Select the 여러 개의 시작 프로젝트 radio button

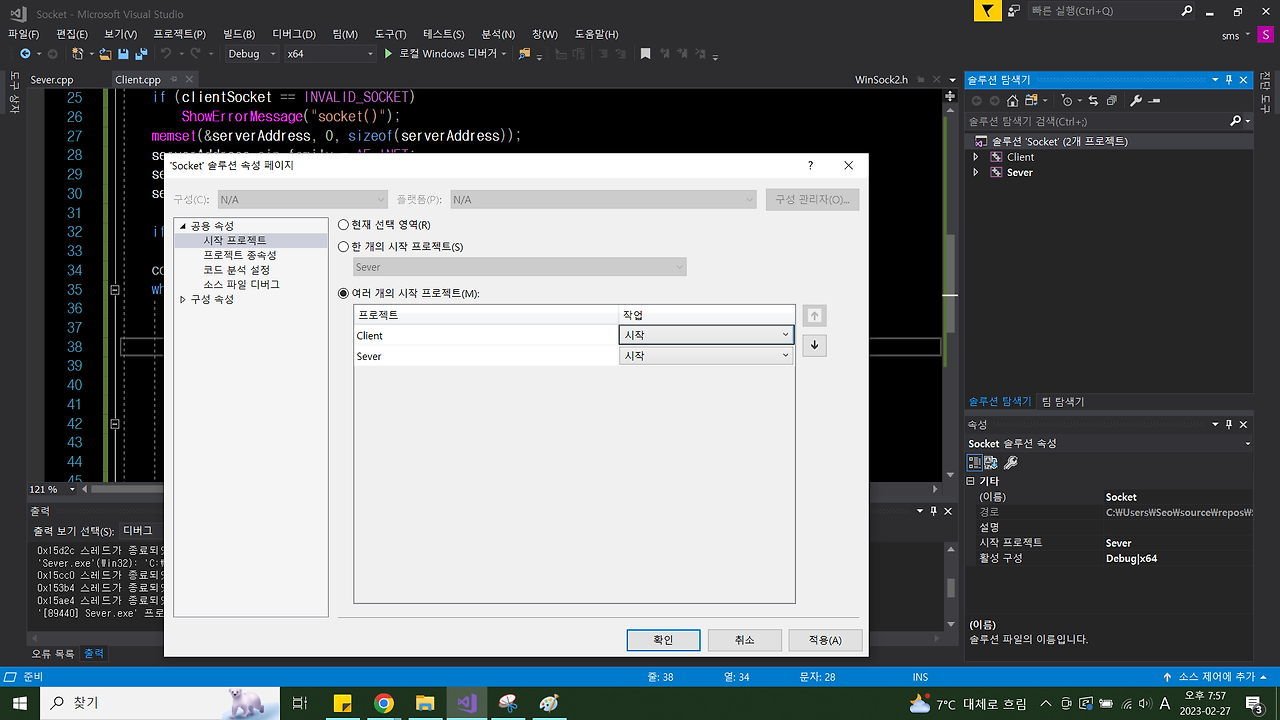pyautogui.click(x=344, y=293)
